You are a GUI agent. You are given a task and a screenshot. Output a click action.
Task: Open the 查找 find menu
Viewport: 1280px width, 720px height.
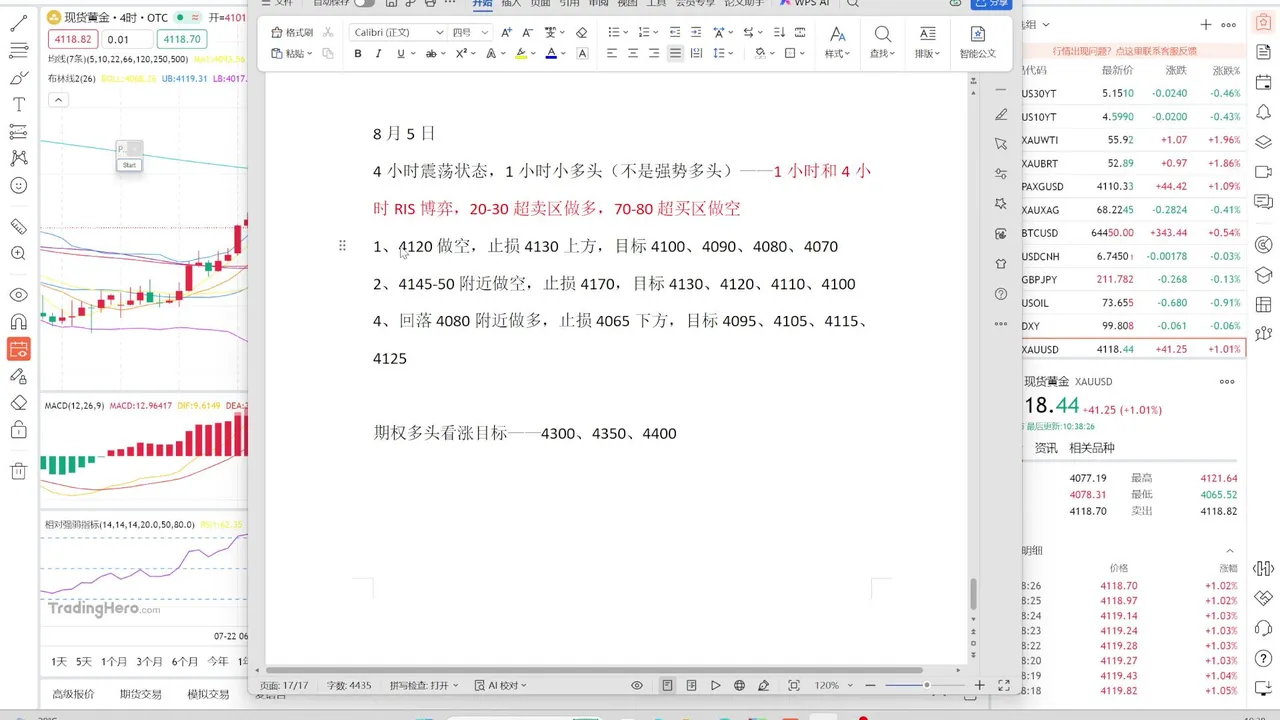tap(882, 43)
